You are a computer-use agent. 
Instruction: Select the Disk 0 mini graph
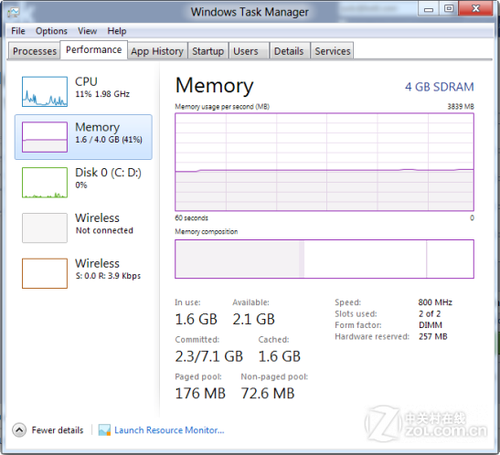point(45,182)
